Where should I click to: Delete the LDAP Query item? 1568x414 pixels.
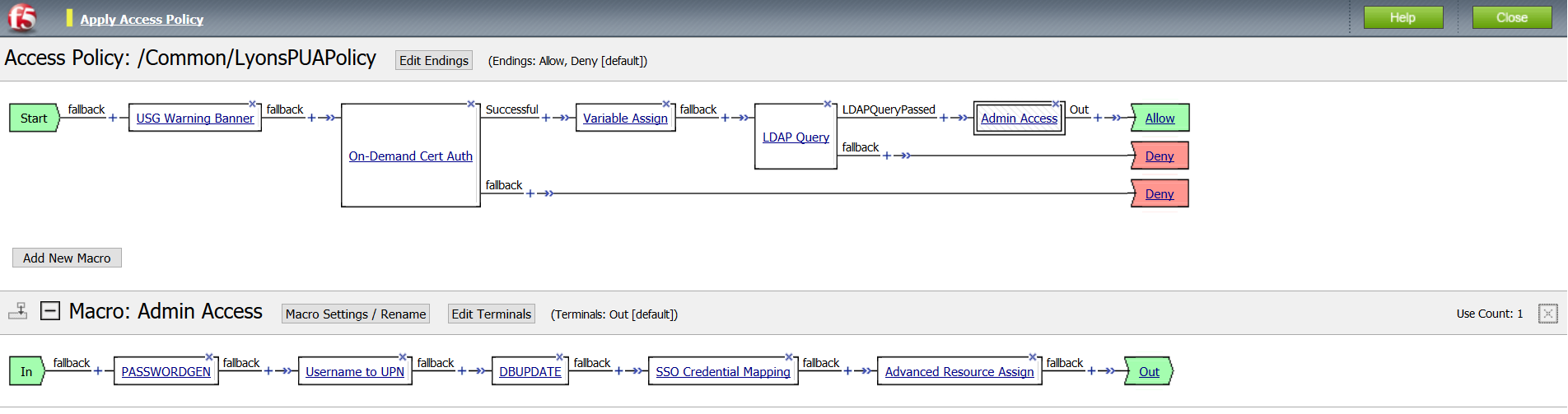pos(829,104)
